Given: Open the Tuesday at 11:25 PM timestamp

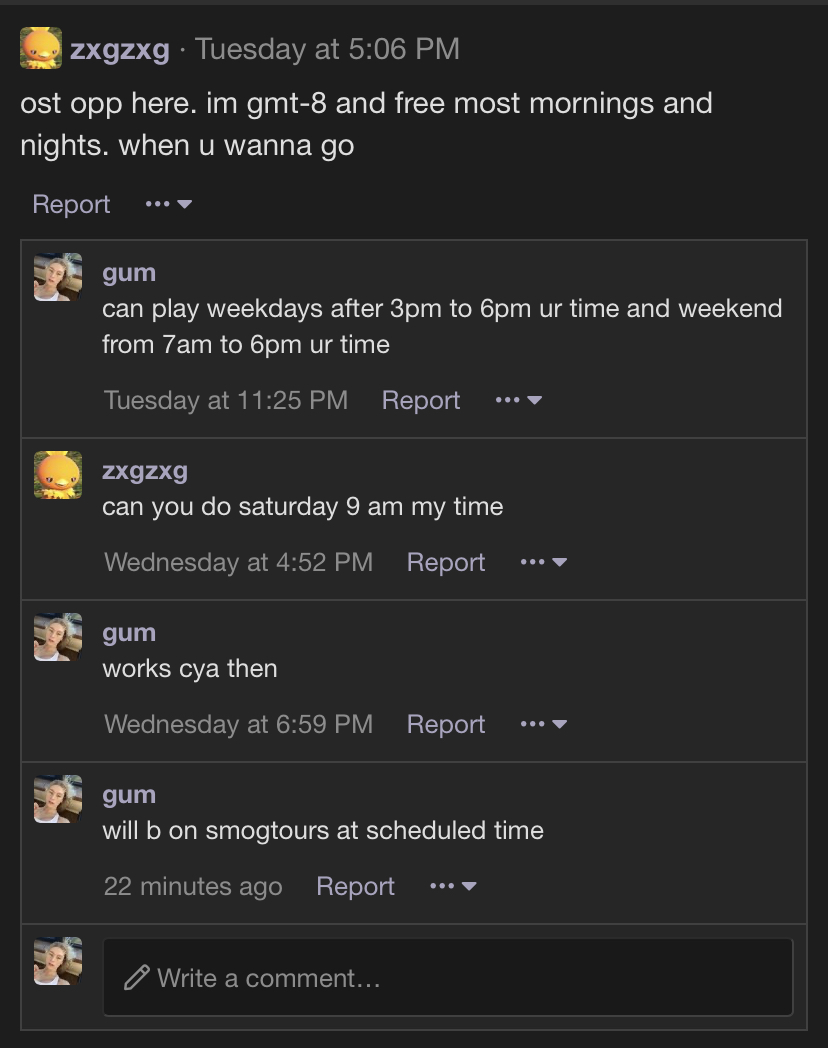Looking at the screenshot, I should point(226,400).
